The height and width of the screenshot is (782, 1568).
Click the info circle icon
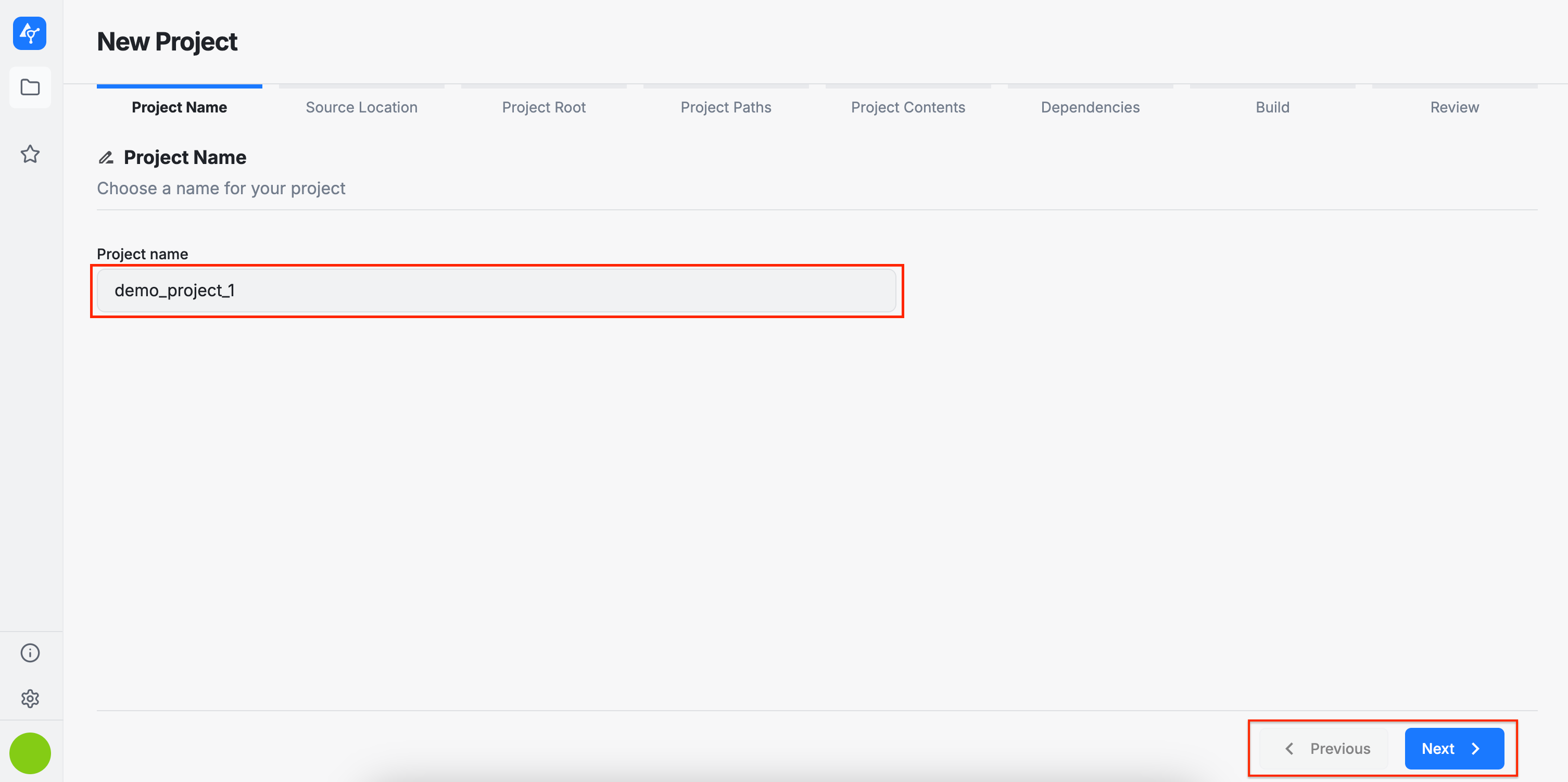(x=30, y=652)
